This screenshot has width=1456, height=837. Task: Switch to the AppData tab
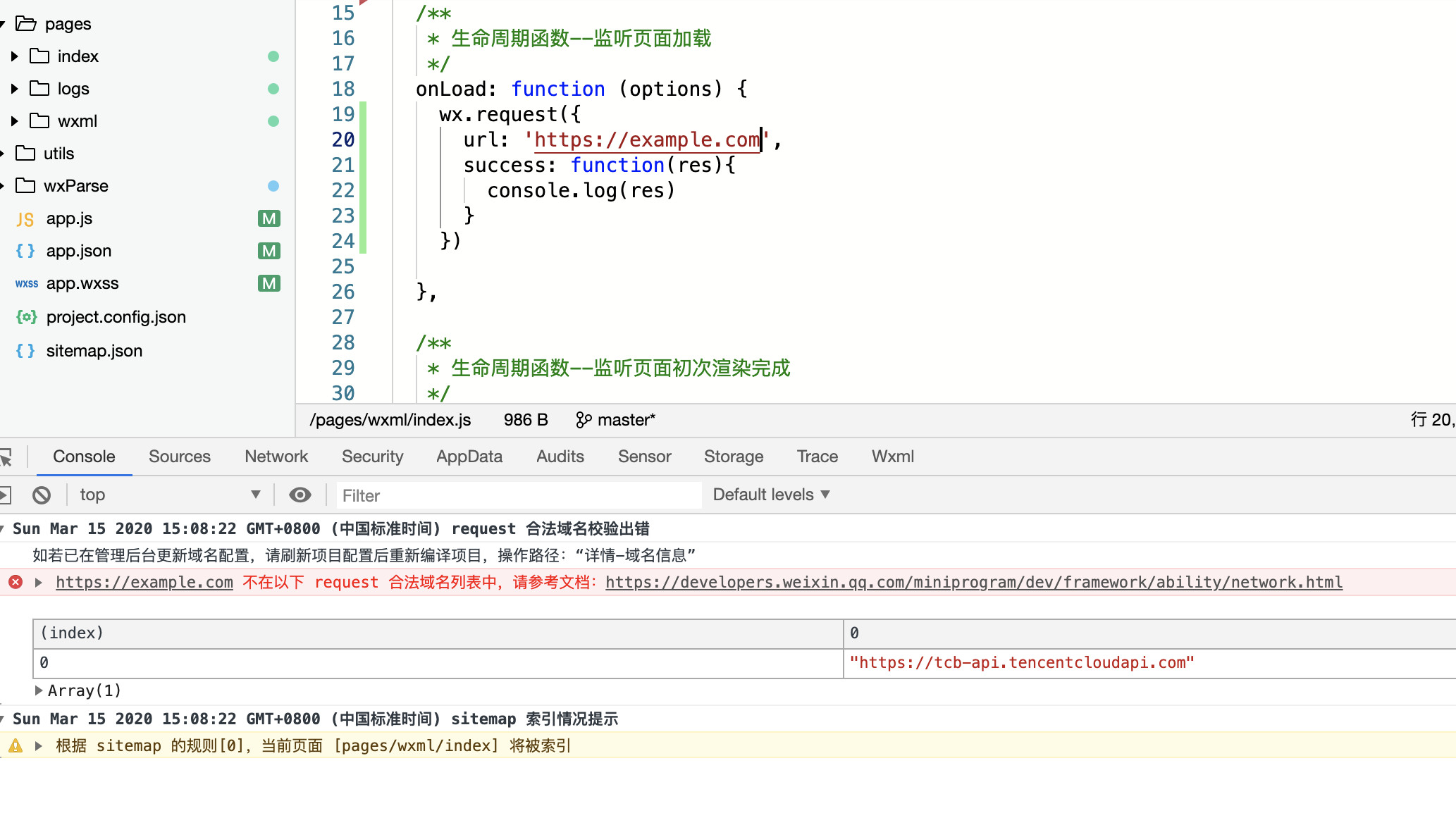(469, 457)
